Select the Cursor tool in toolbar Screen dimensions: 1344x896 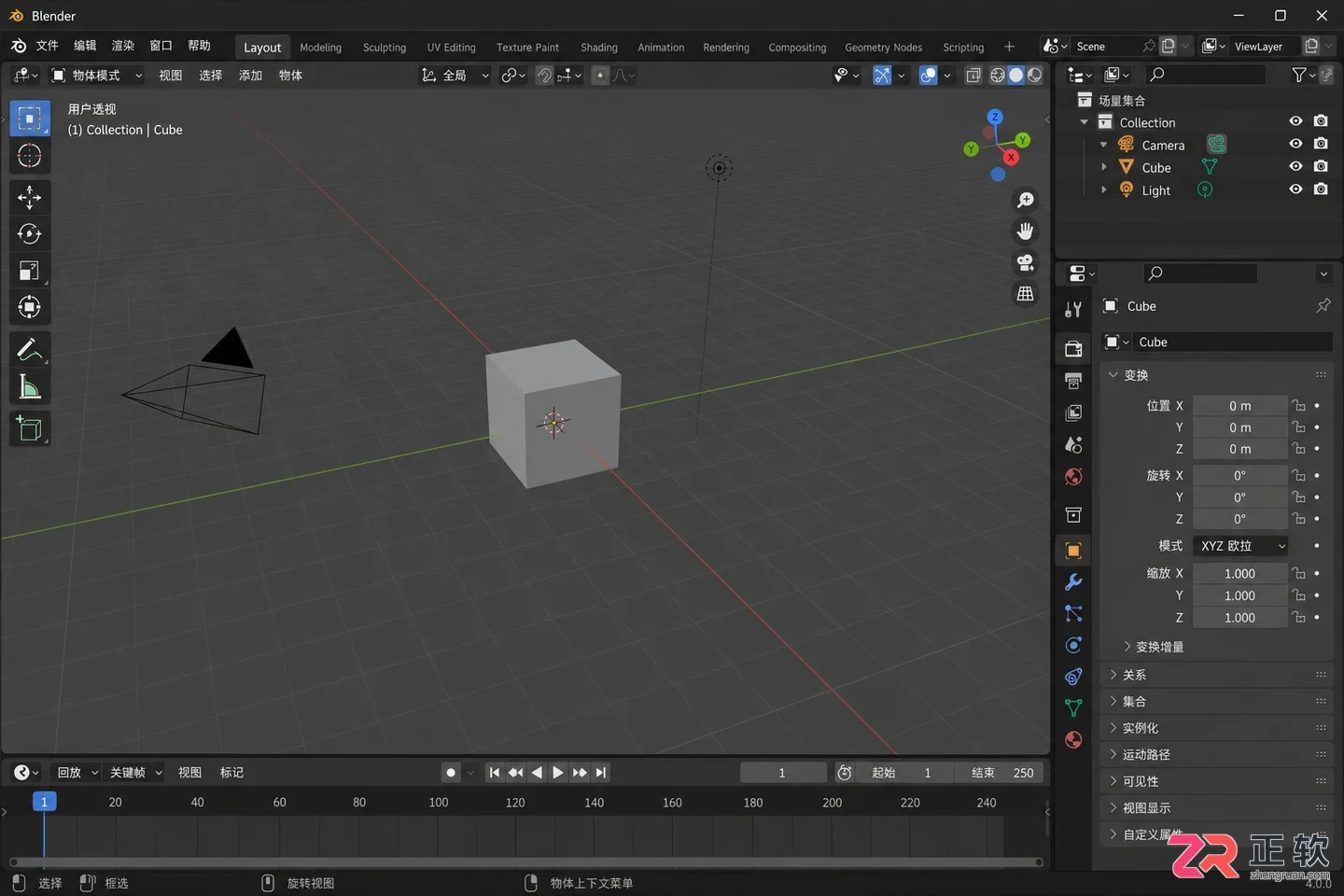tap(30, 156)
